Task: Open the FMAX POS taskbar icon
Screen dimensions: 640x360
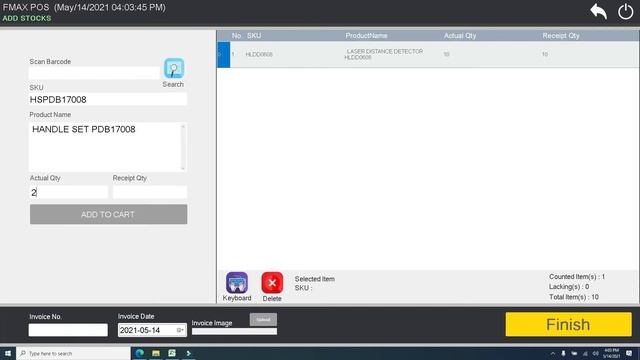Action: coord(188,353)
